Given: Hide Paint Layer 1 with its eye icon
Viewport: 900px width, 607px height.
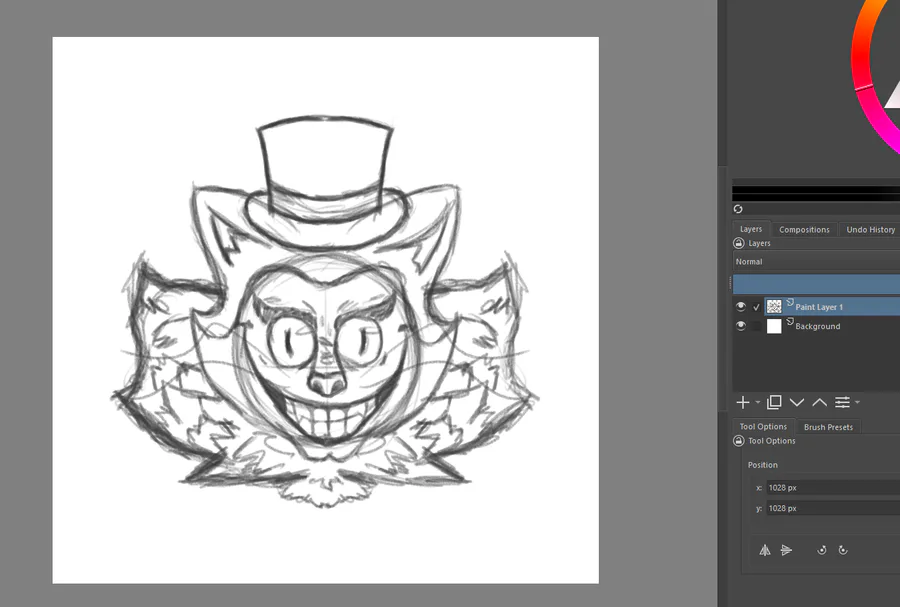Looking at the screenshot, I should point(741,307).
